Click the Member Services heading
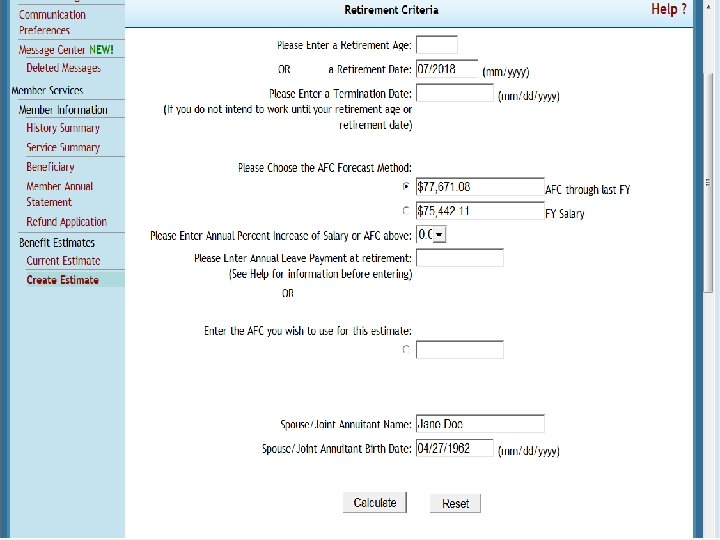The height and width of the screenshot is (540, 720). click(47, 90)
